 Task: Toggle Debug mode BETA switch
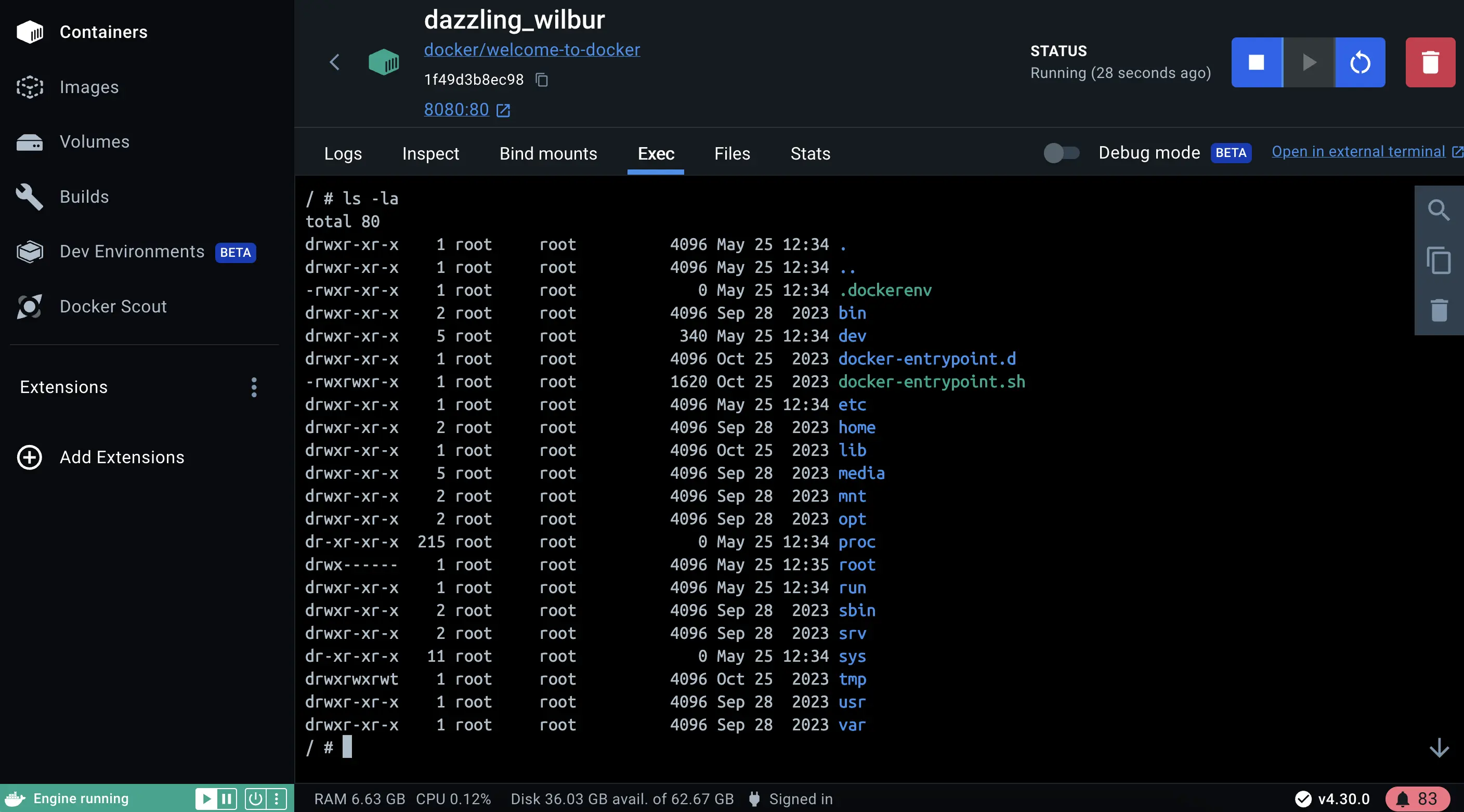(1062, 153)
